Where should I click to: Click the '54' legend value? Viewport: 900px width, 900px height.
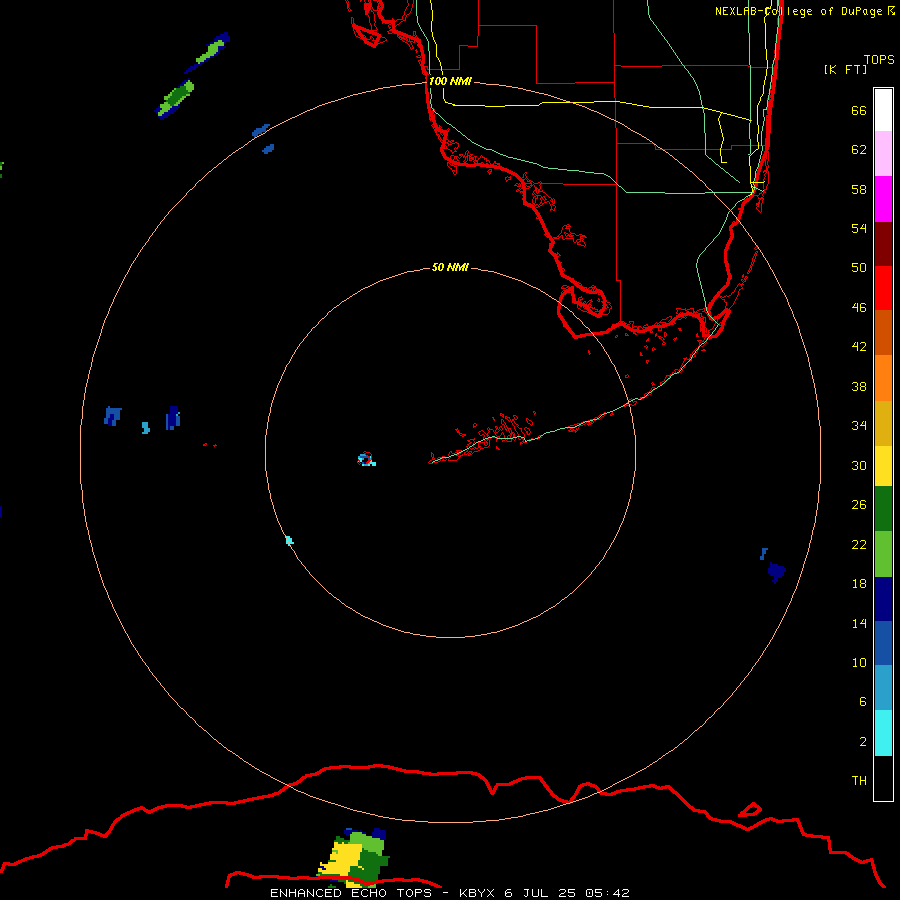[859, 228]
